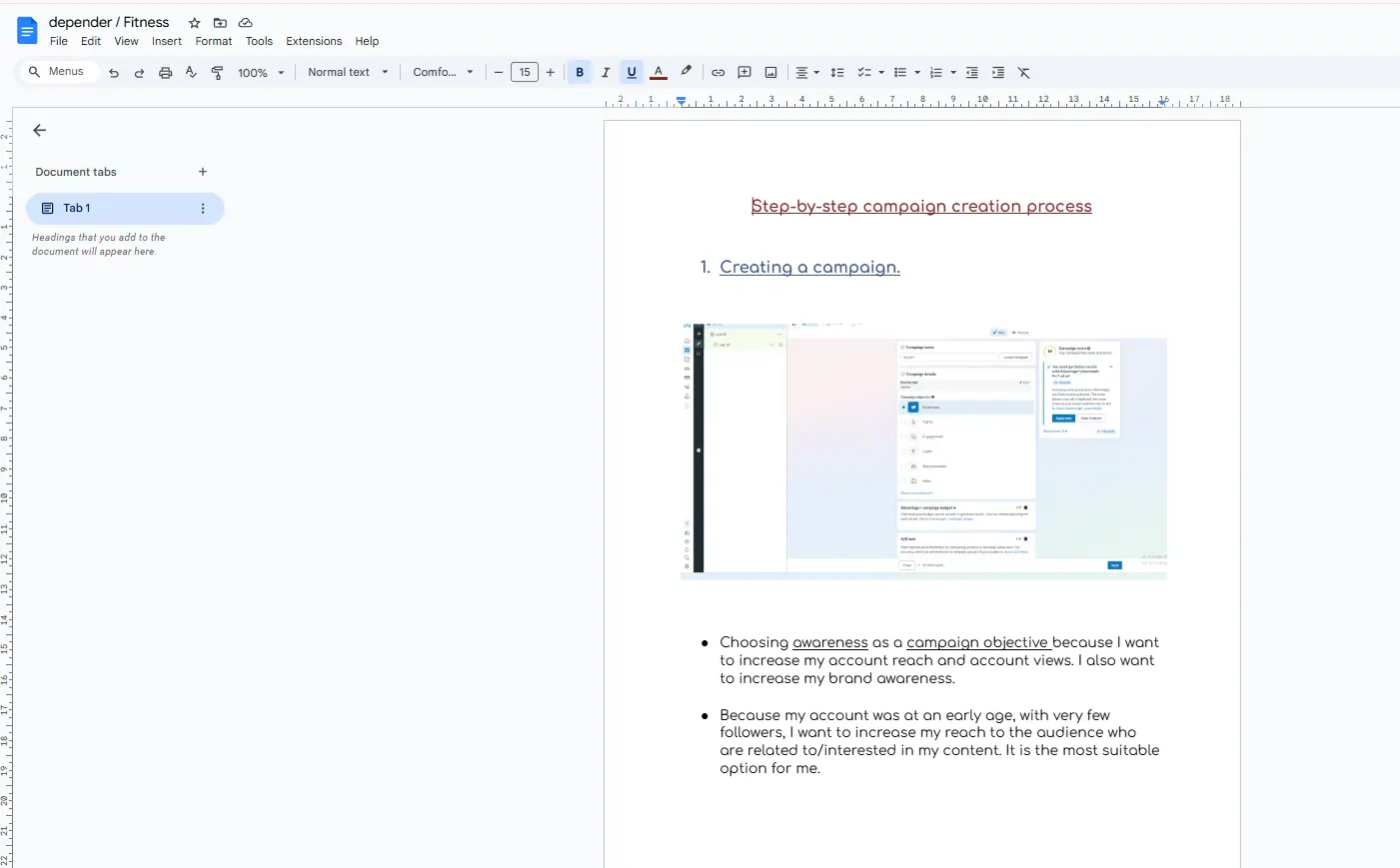This screenshot has height=868, width=1400.
Task: Toggle bold formatting
Action: click(x=580, y=73)
